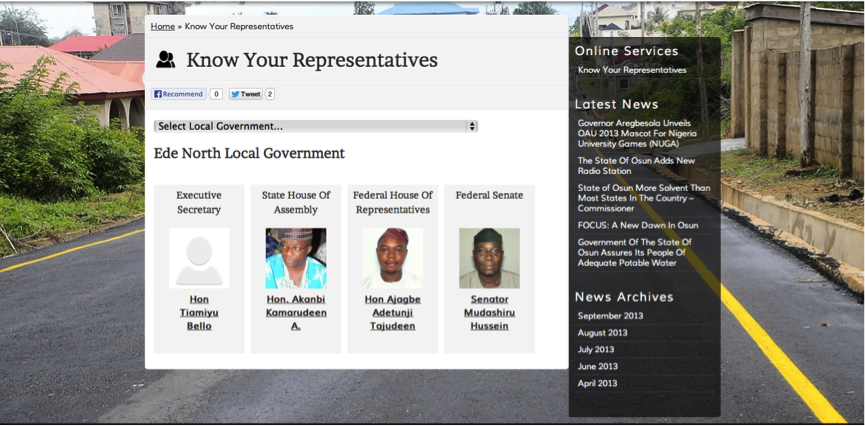The width and height of the screenshot is (865, 426).
Task: Click the people icon beside the page title
Action: coord(165,60)
